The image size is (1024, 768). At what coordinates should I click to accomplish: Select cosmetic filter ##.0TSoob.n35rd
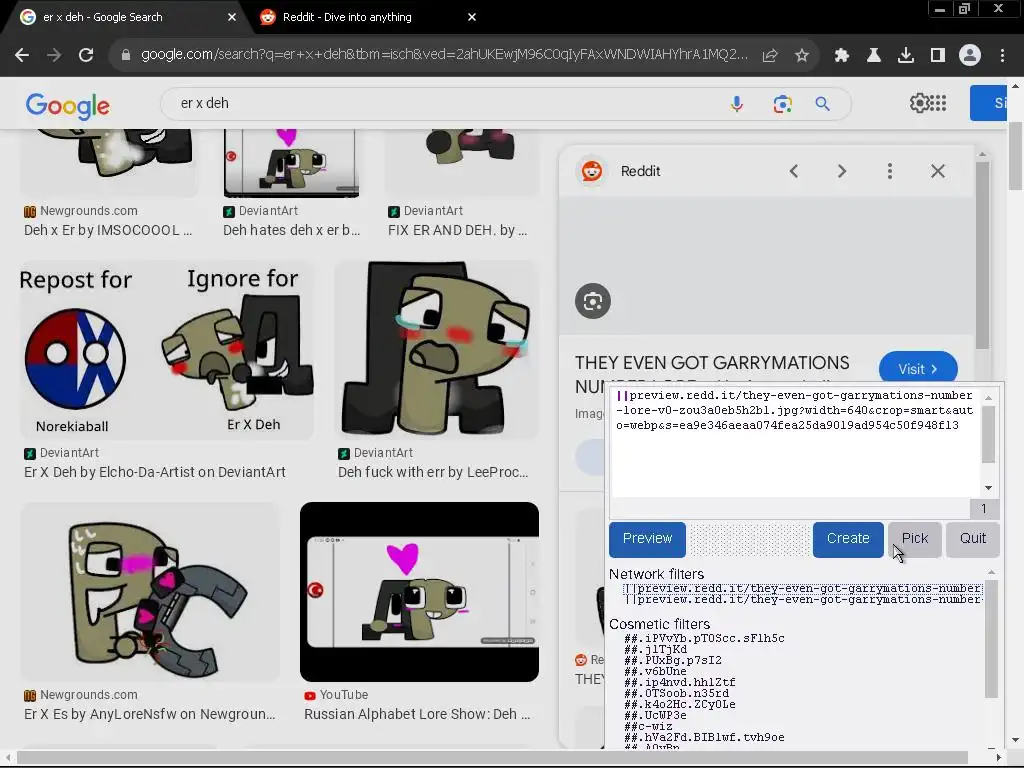[x=676, y=694]
